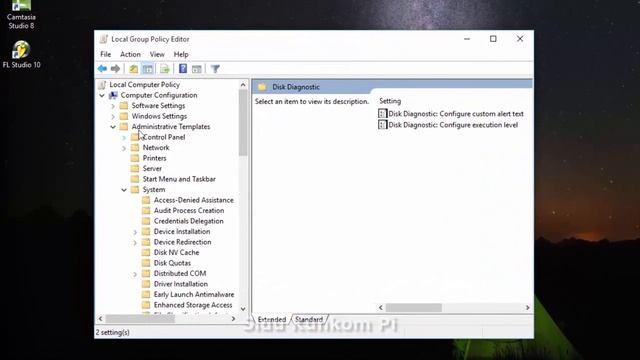Viewport: 640px width, 360px height.
Task: Click settings list scroll left arrow
Action: [x=381, y=308]
